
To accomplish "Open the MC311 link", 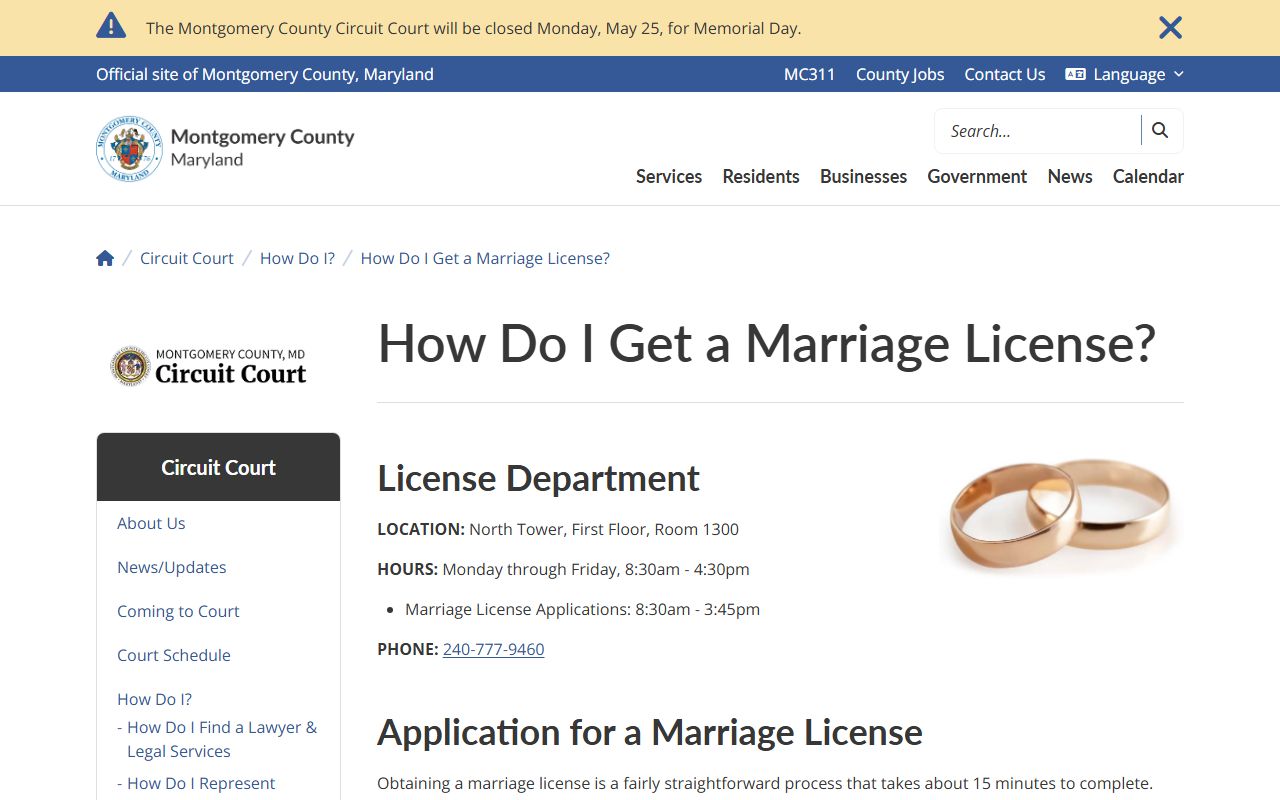I will (809, 74).
